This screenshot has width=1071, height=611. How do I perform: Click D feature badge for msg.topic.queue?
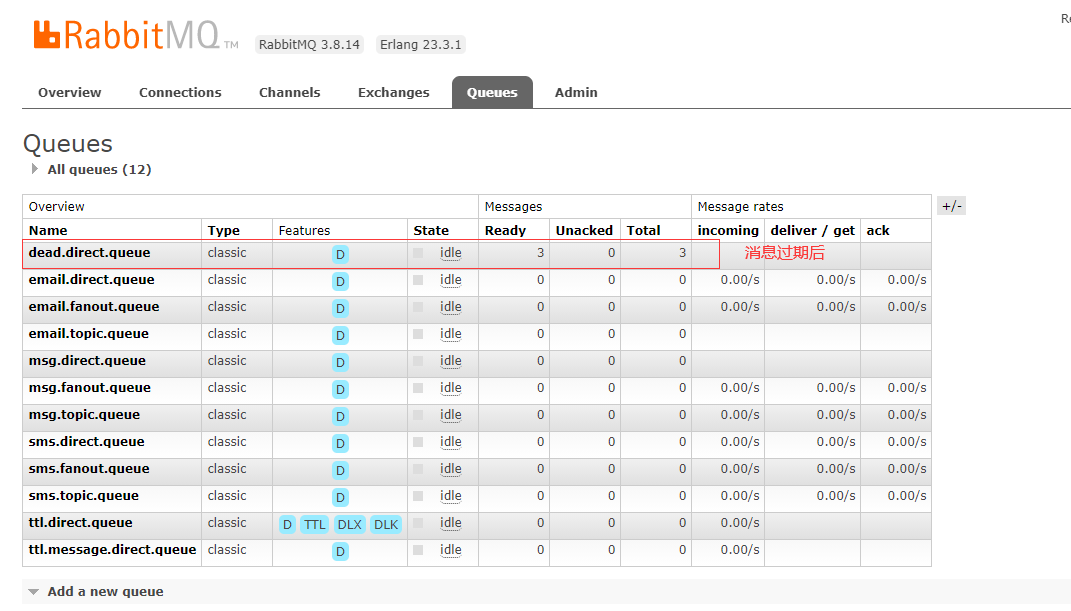(340, 416)
